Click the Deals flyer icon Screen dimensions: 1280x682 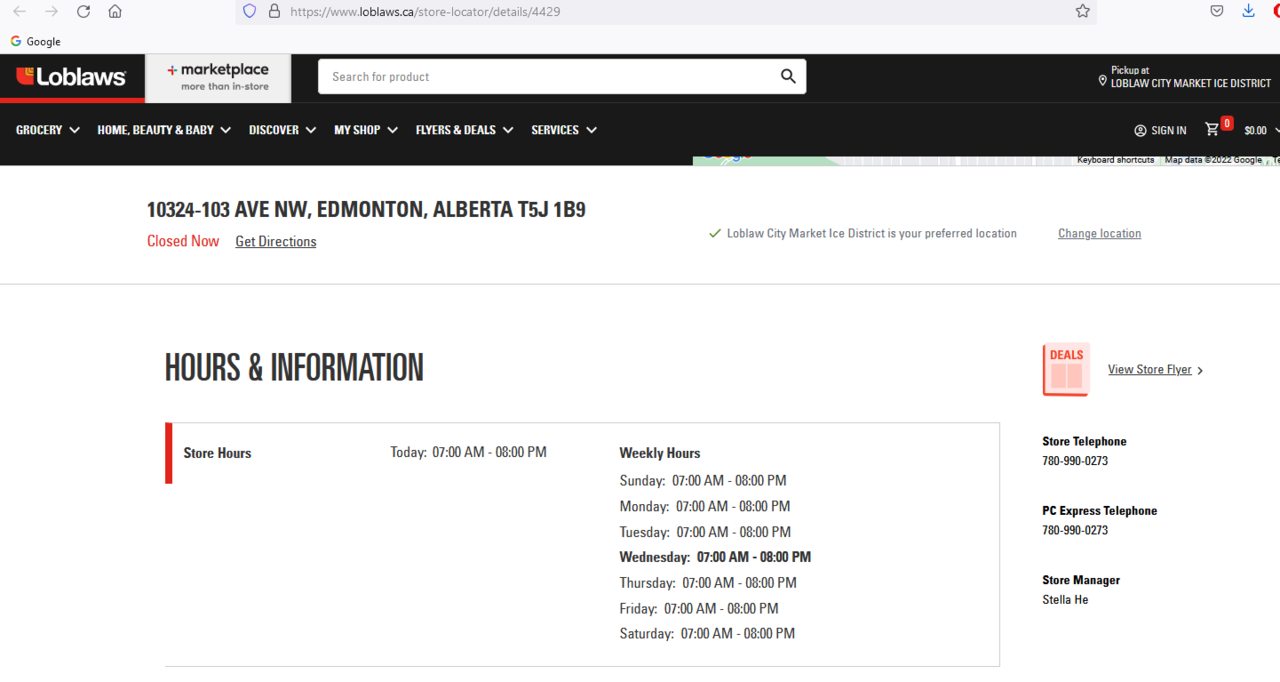(x=1066, y=369)
